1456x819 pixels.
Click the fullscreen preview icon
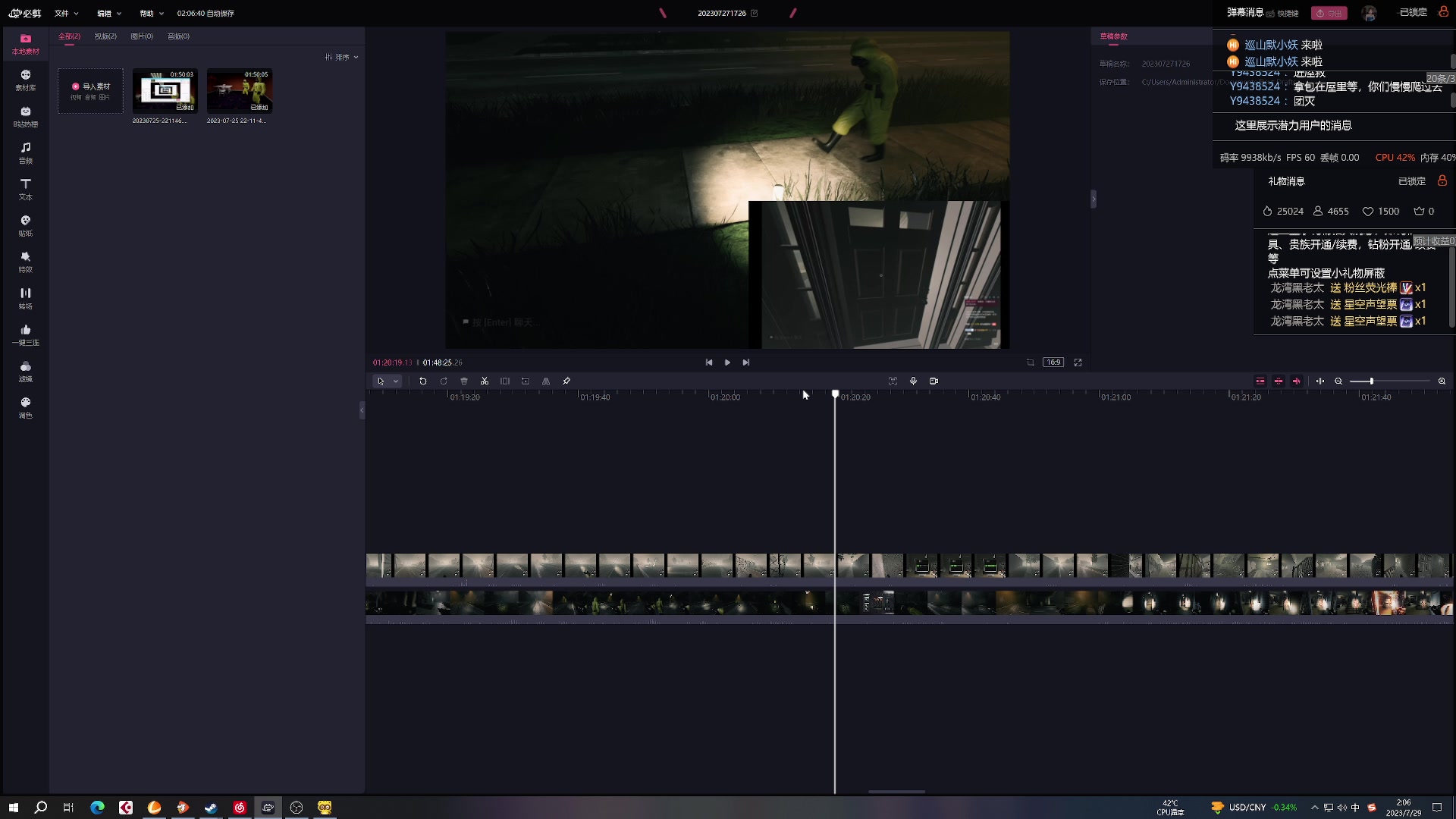[x=1078, y=362]
